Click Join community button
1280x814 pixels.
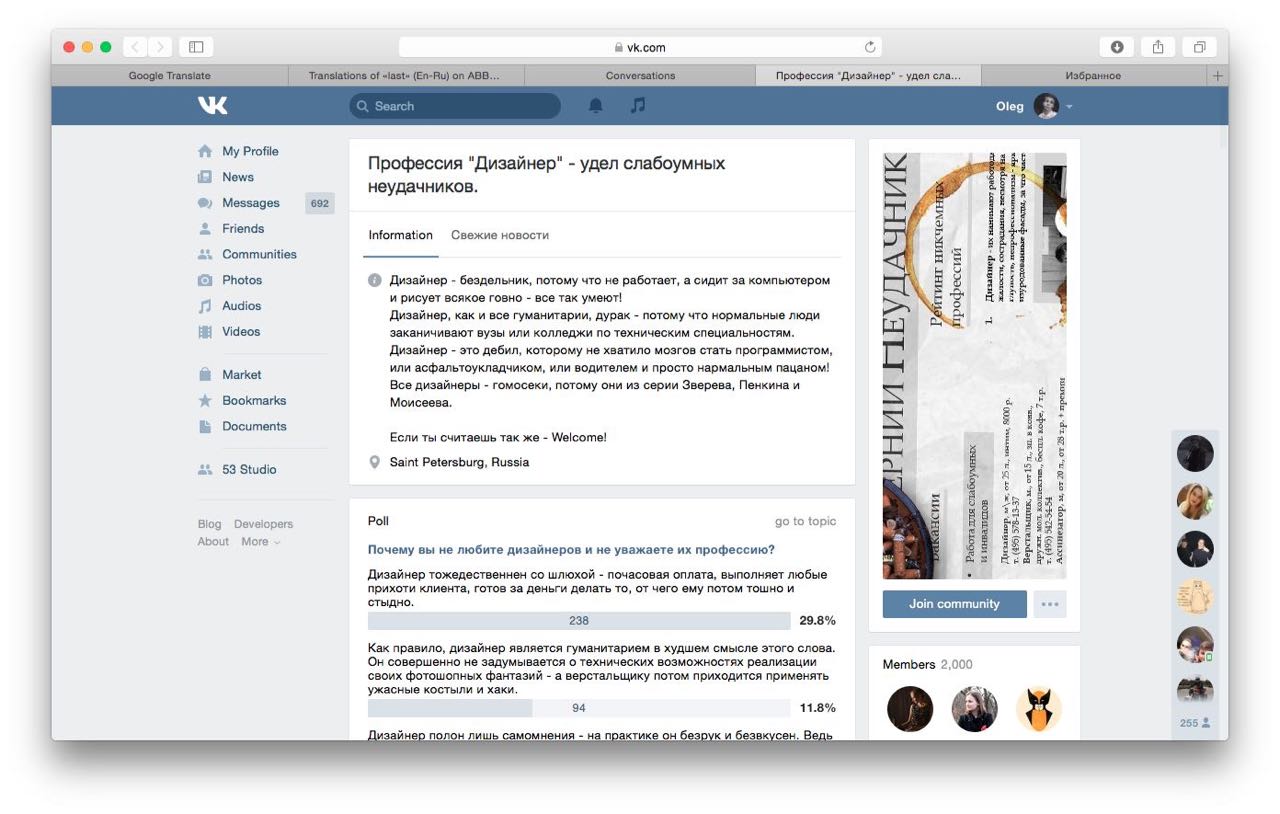click(954, 604)
